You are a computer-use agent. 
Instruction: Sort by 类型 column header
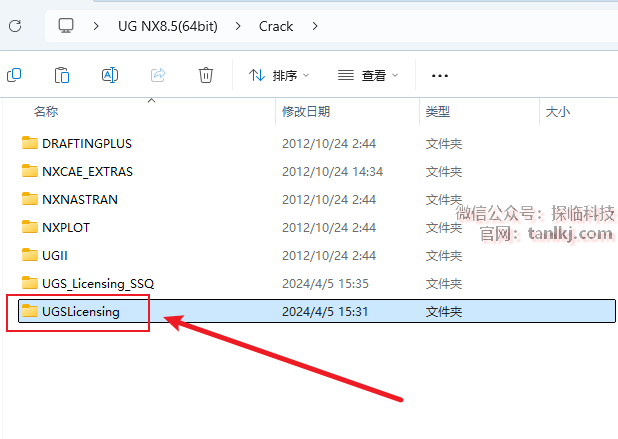[437, 112]
